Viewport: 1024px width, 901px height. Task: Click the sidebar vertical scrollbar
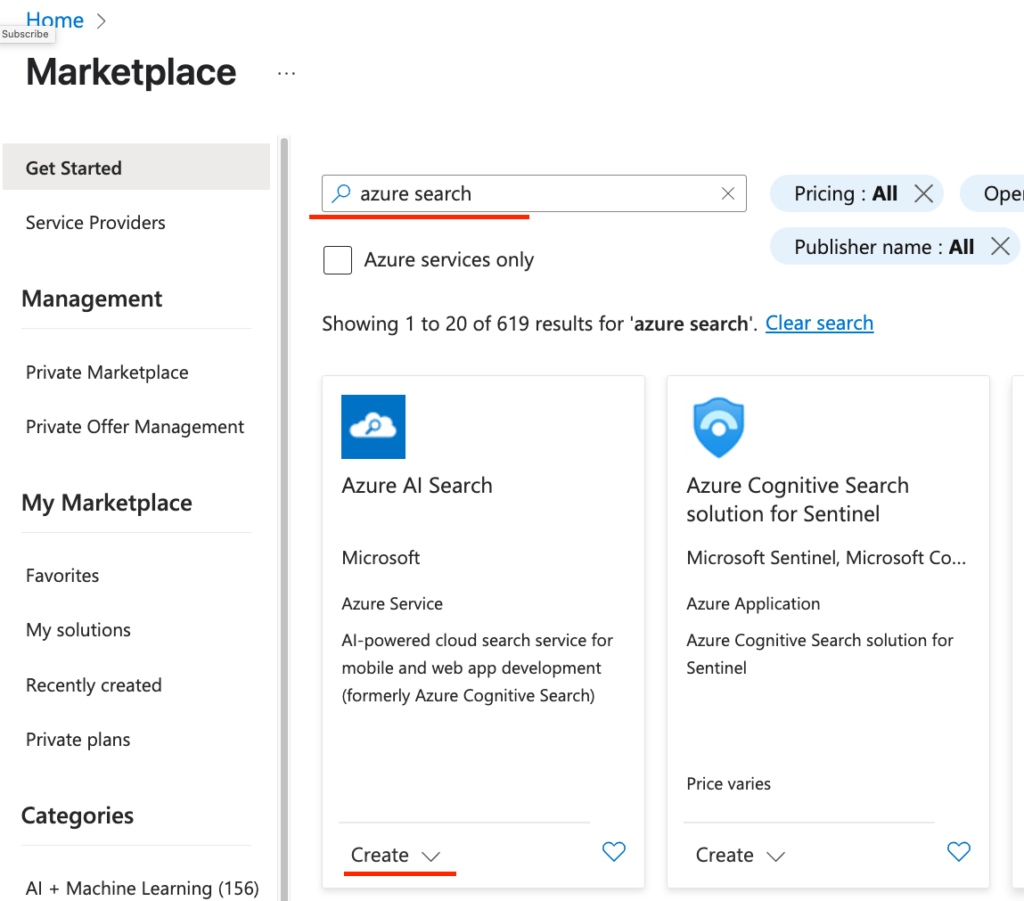click(284, 519)
